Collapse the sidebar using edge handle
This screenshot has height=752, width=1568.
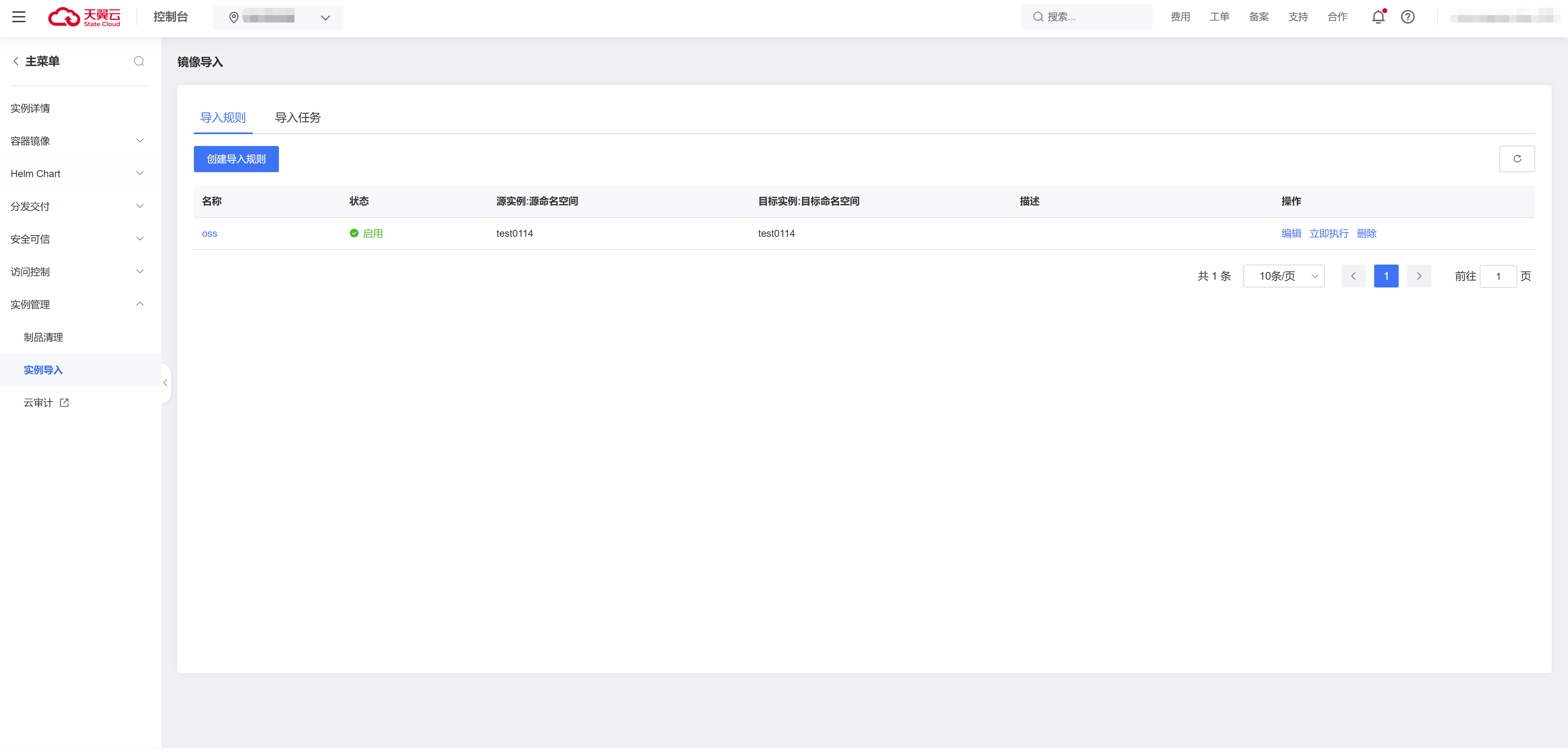click(x=165, y=383)
